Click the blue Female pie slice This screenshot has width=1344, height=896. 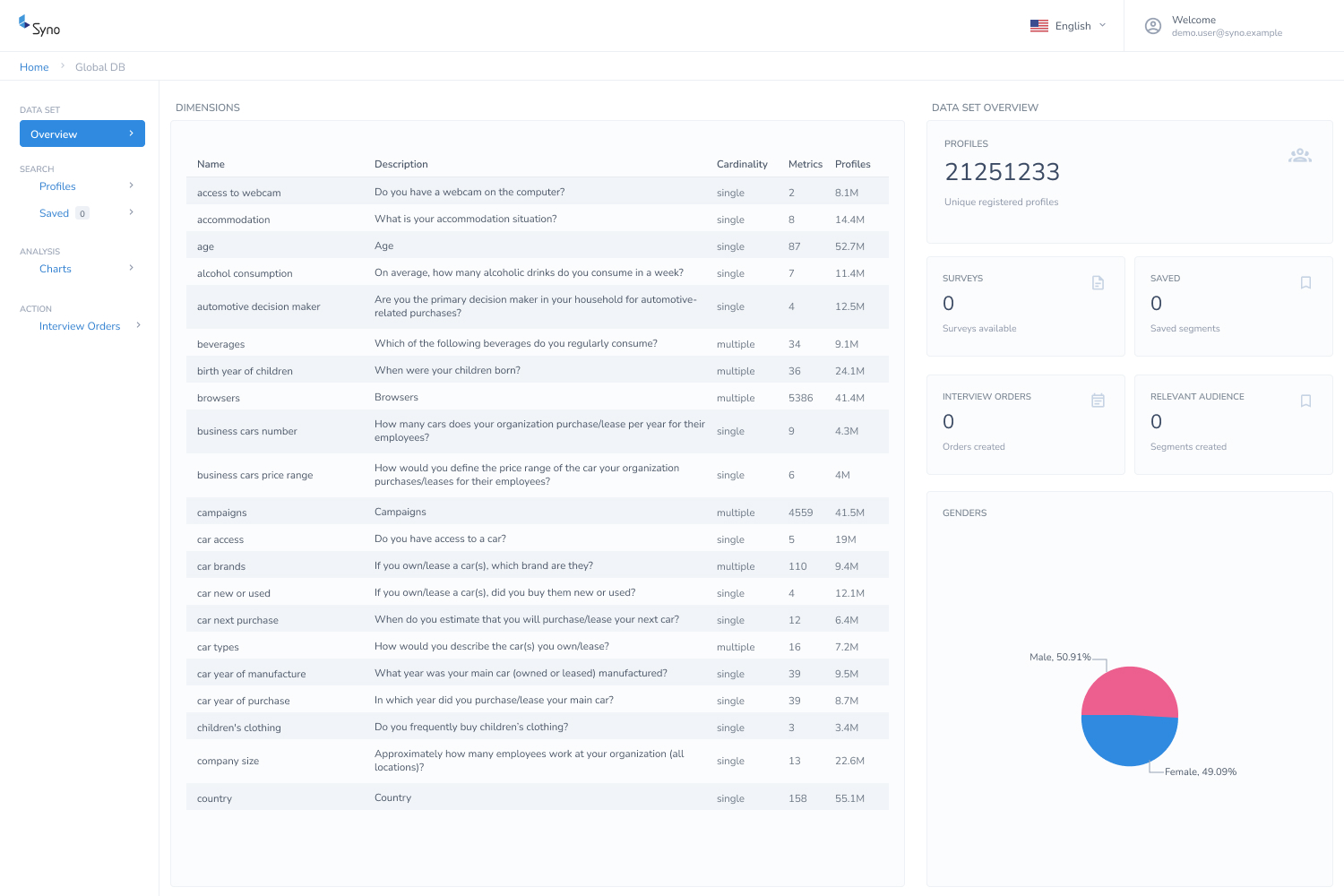1129,742
